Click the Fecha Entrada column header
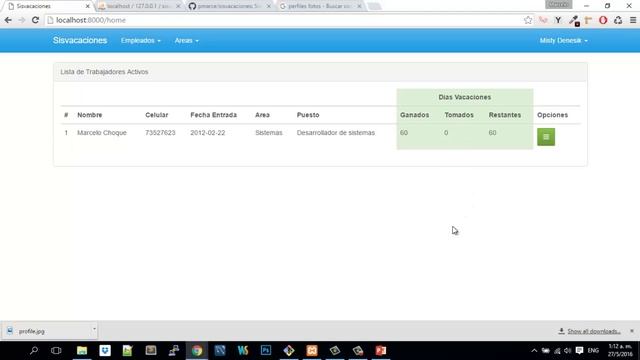This screenshot has height=360, width=640. tap(213, 115)
